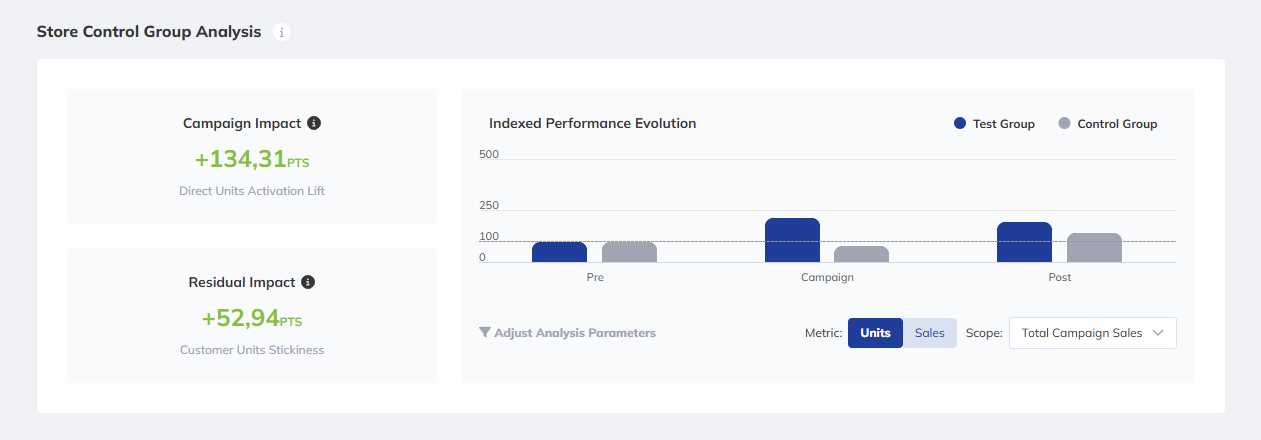This screenshot has width=1261, height=440.
Task: Click the Metric: label
Action: point(823,333)
